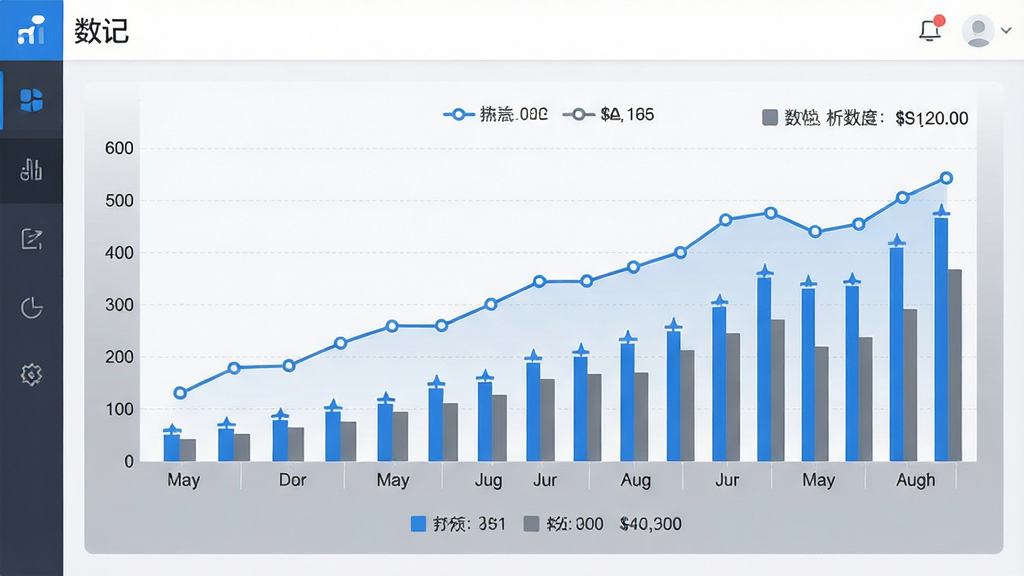Check the notification bell

click(931, 29)
